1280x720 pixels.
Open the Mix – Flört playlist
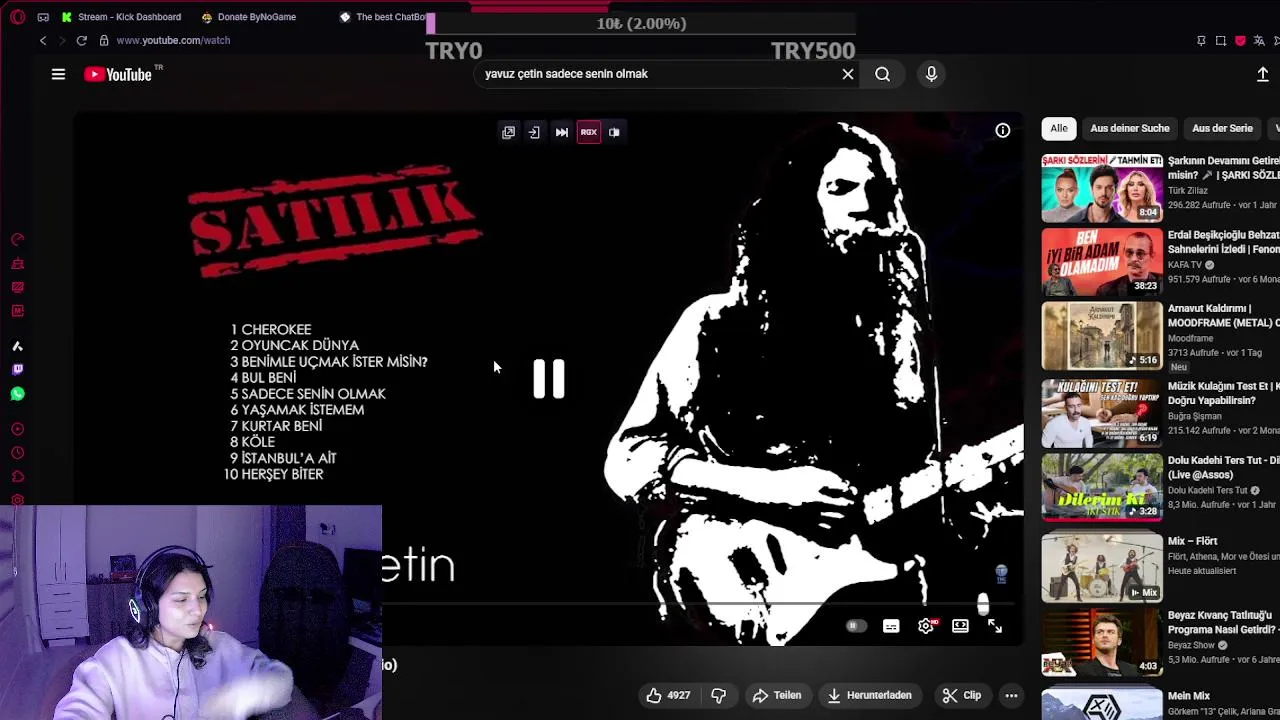point(1102,567)
